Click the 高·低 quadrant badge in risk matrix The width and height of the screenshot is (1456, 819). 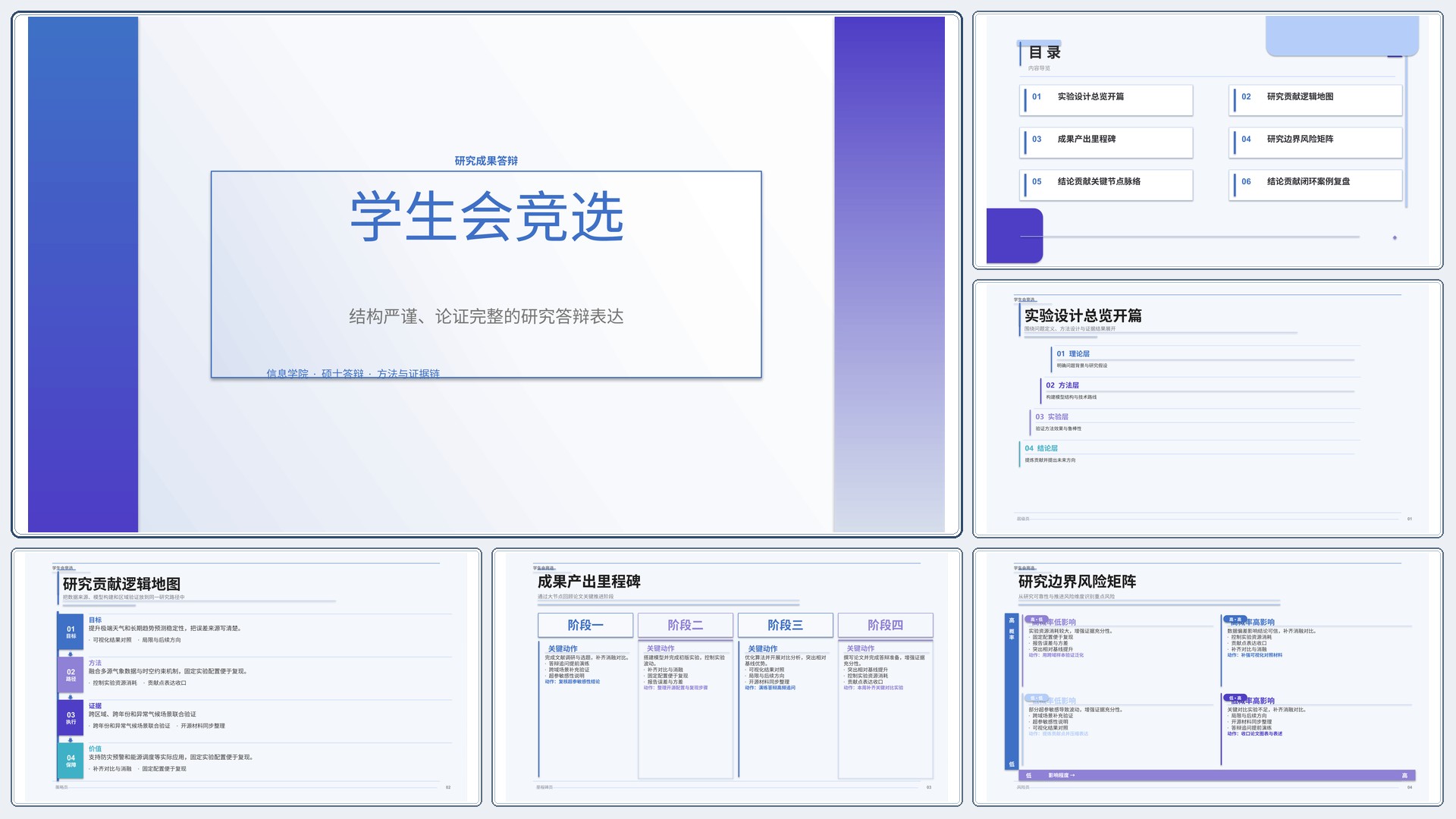pos(1036,620)
